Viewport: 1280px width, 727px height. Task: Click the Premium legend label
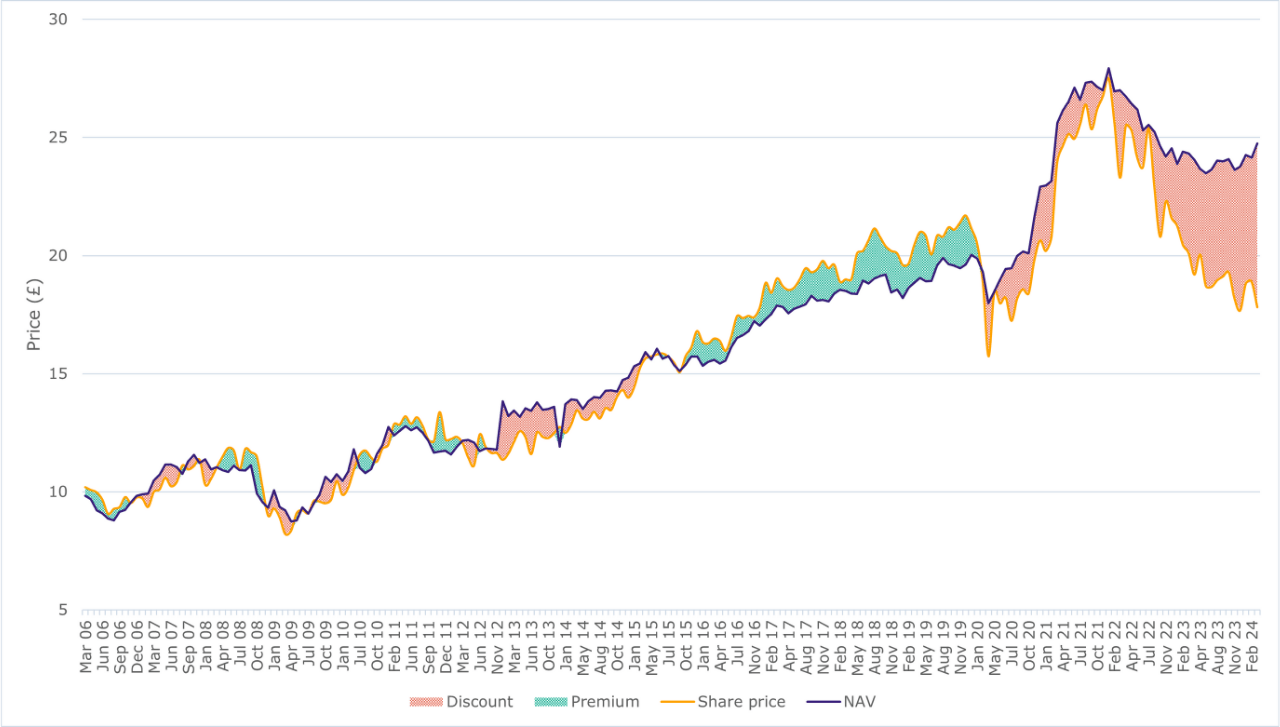(x=605, y=702)
